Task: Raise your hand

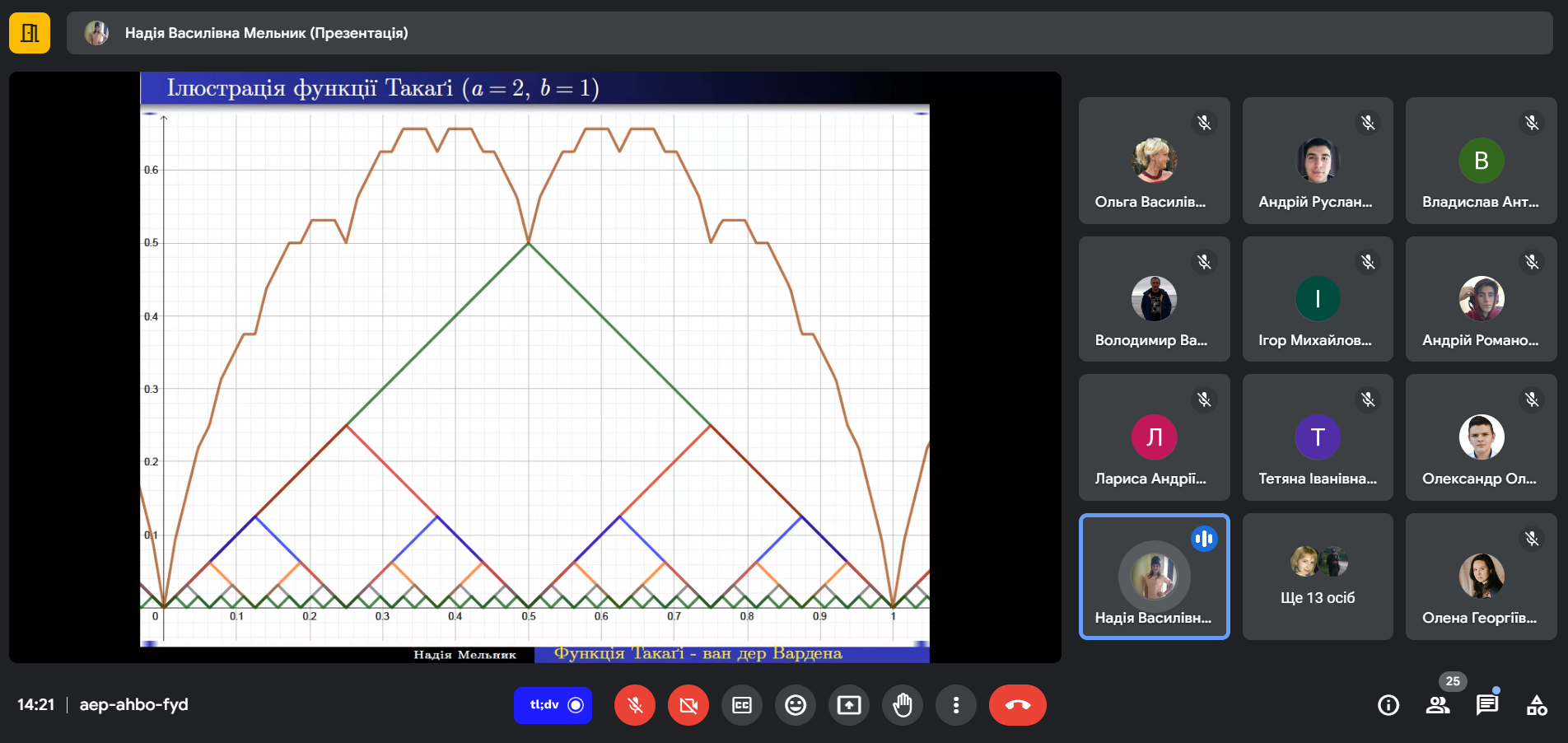Action: (x=903, y=705)
